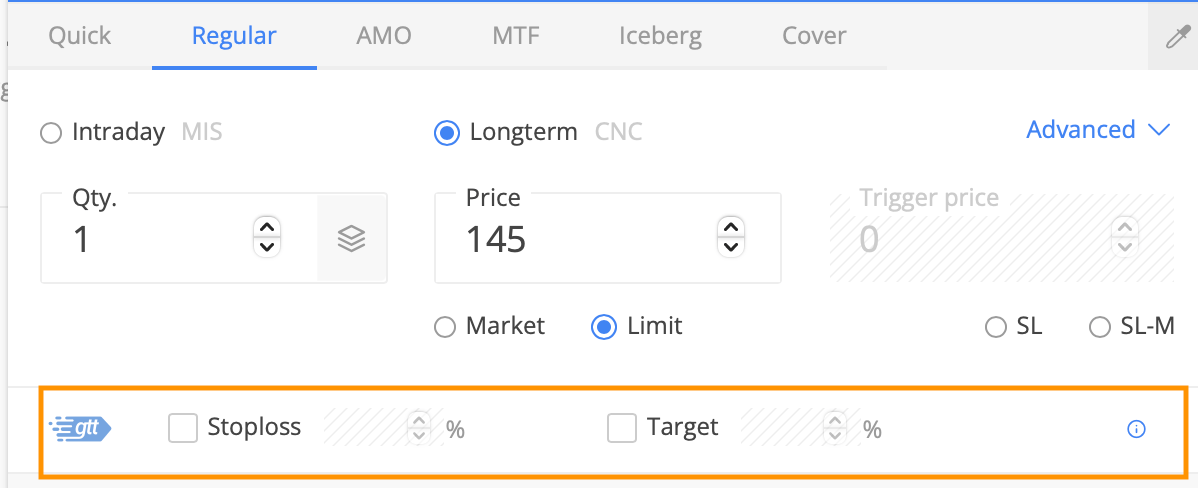Open the Iceberg order tab

click(660, 36)
